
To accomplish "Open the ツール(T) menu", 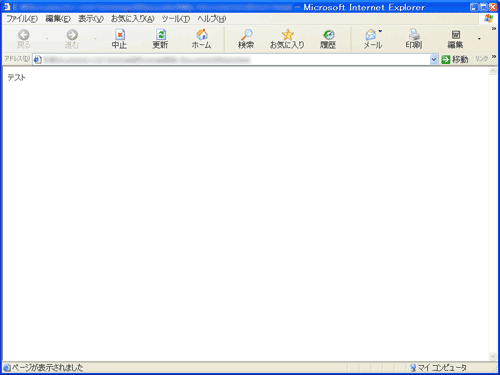I will [176, 19].
